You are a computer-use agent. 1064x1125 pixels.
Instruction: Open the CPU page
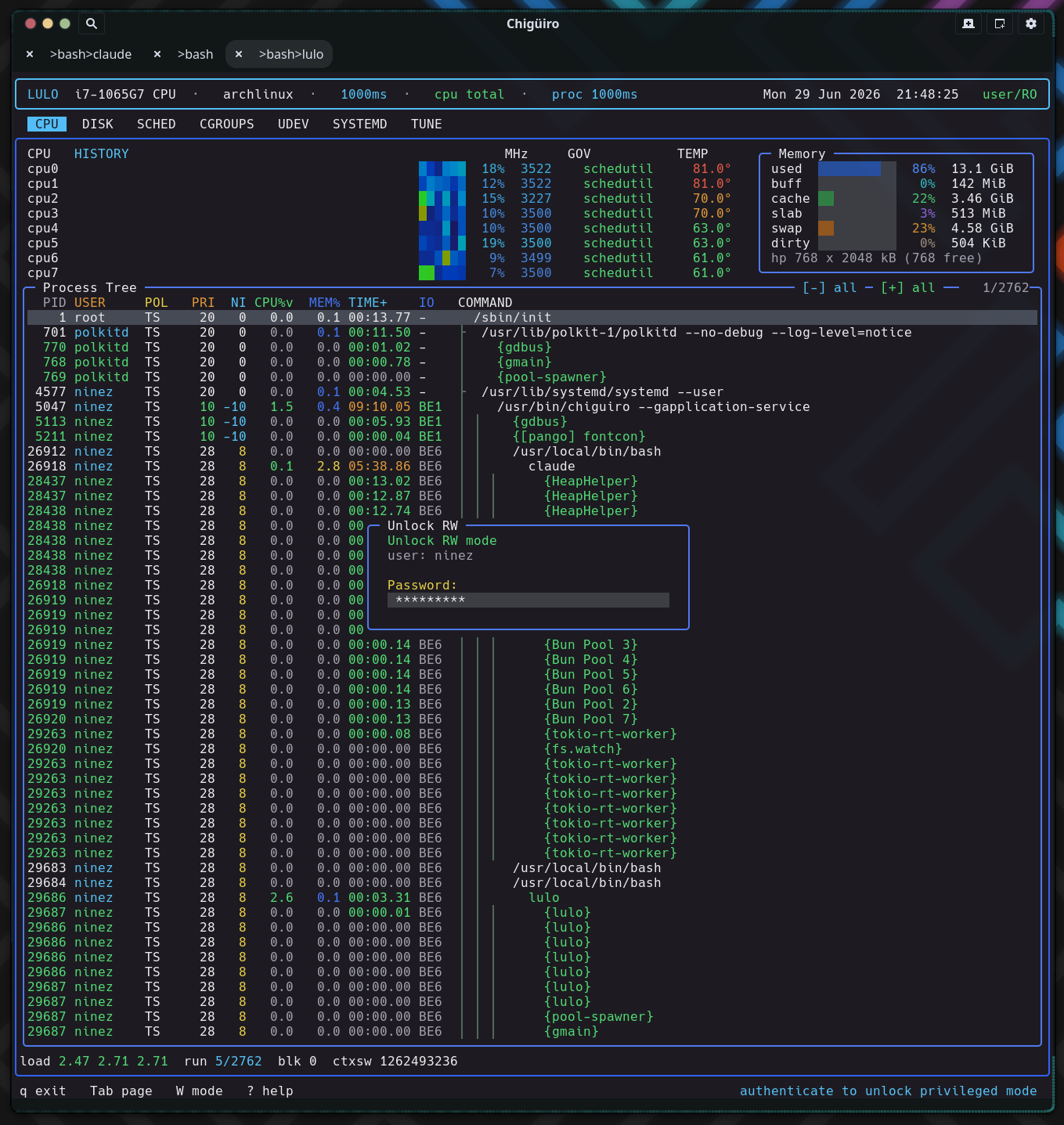[x=47, y=124]
